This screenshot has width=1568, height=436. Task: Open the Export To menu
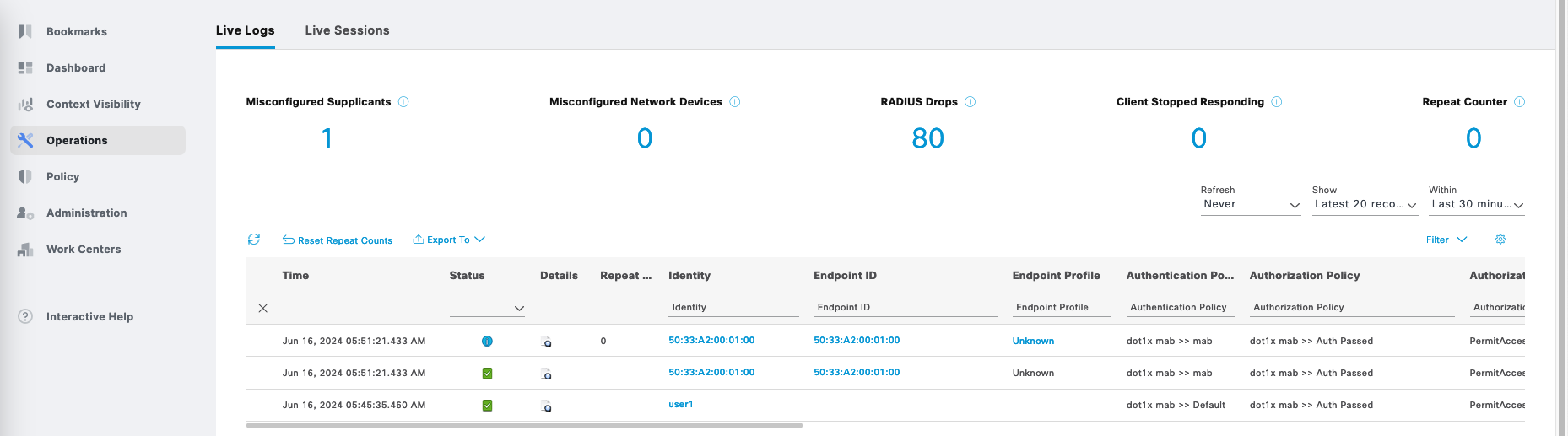(449, 240)
